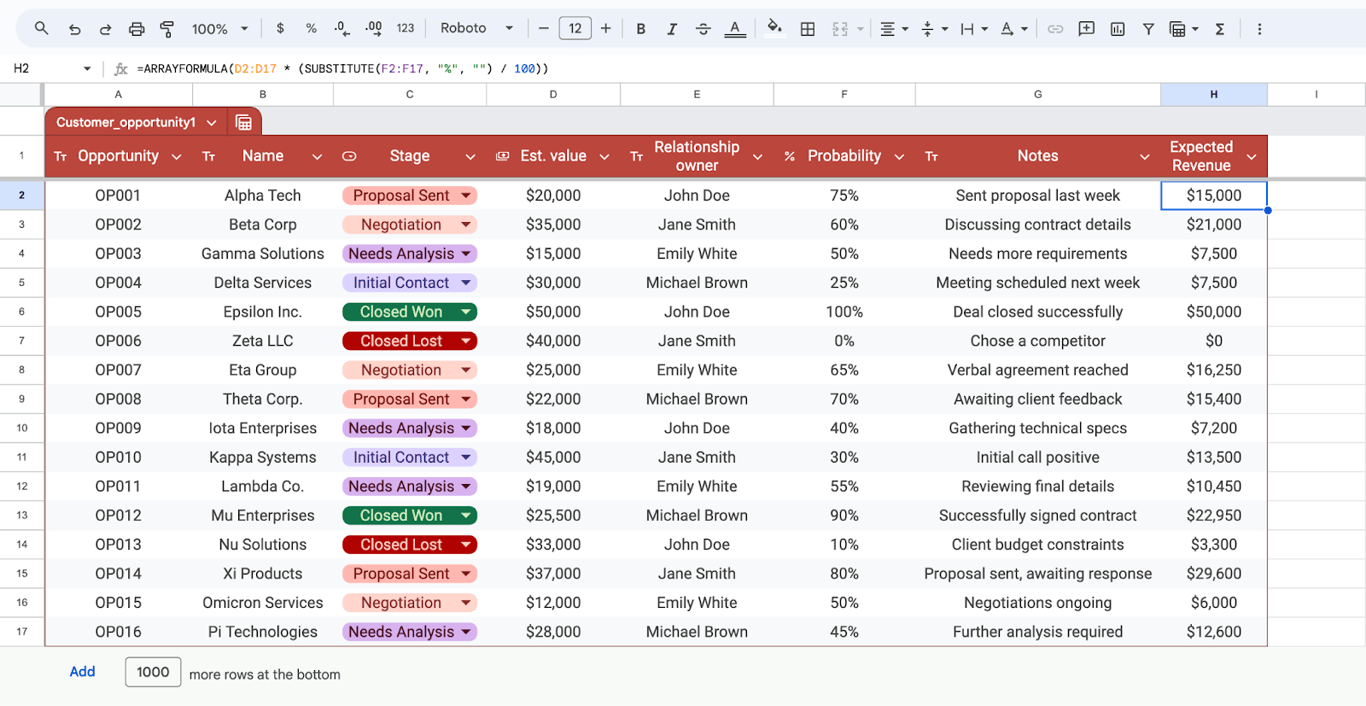Toggle bold formatting
Screen dimensions: 1366x706
pyautogui.click(x=641, y=29)
